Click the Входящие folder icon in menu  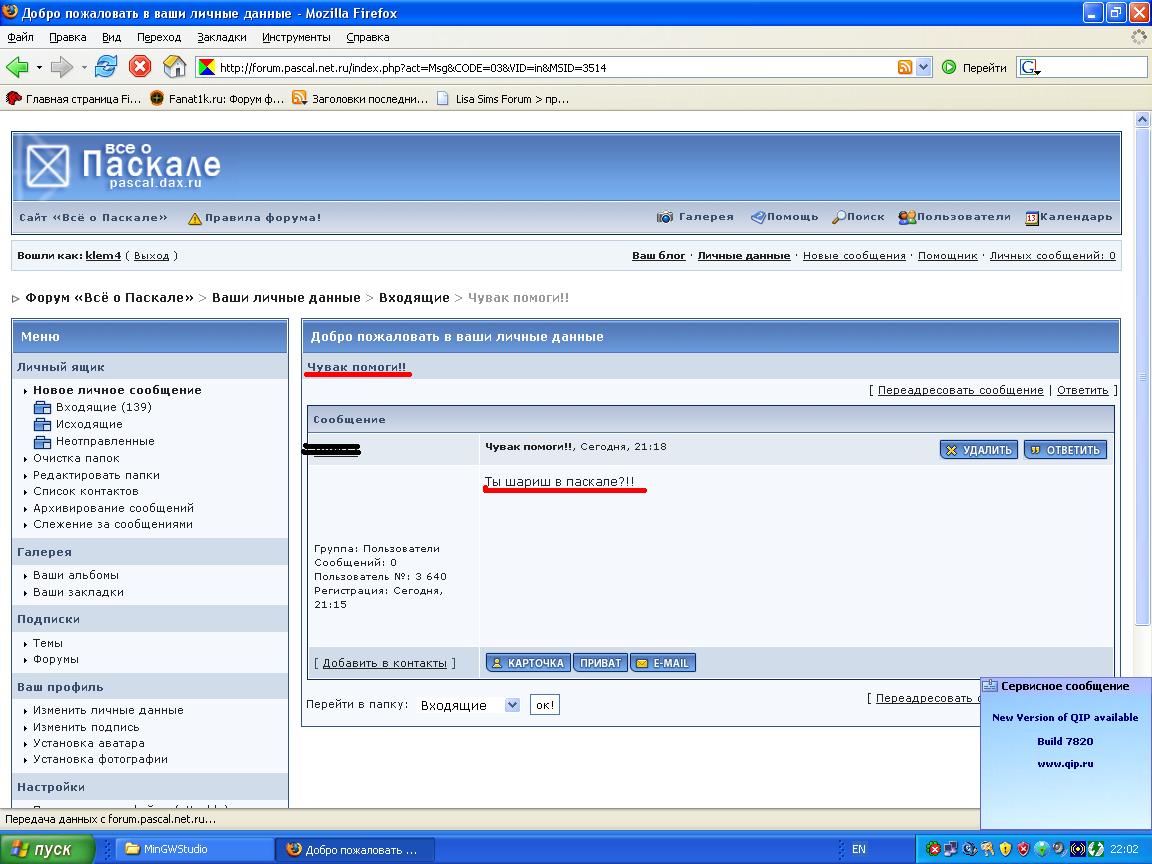click(x=42, y=407)
